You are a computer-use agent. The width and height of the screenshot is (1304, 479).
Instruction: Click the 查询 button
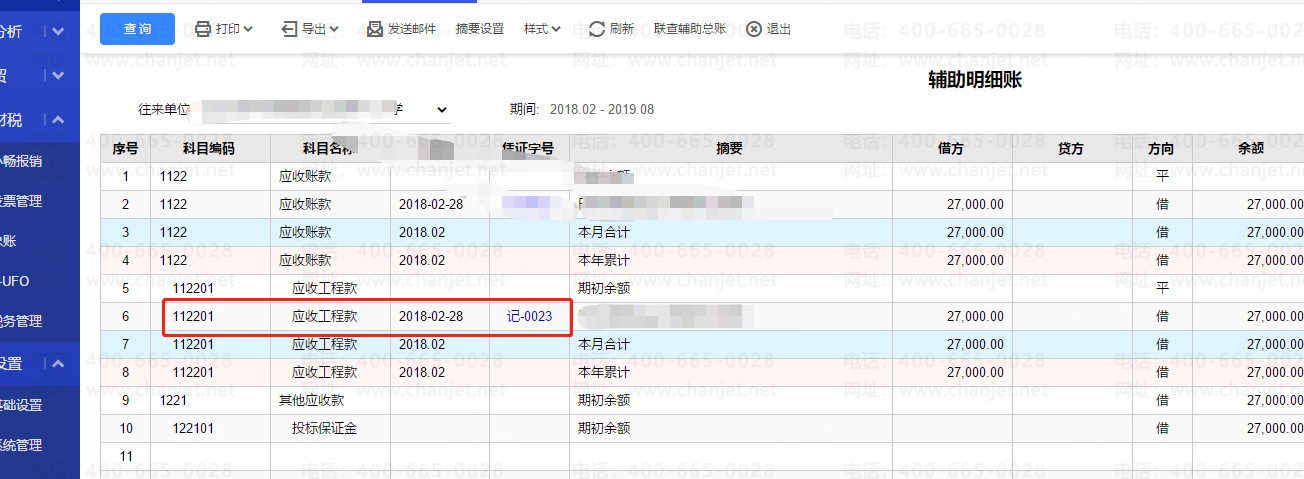coord(138,29)
